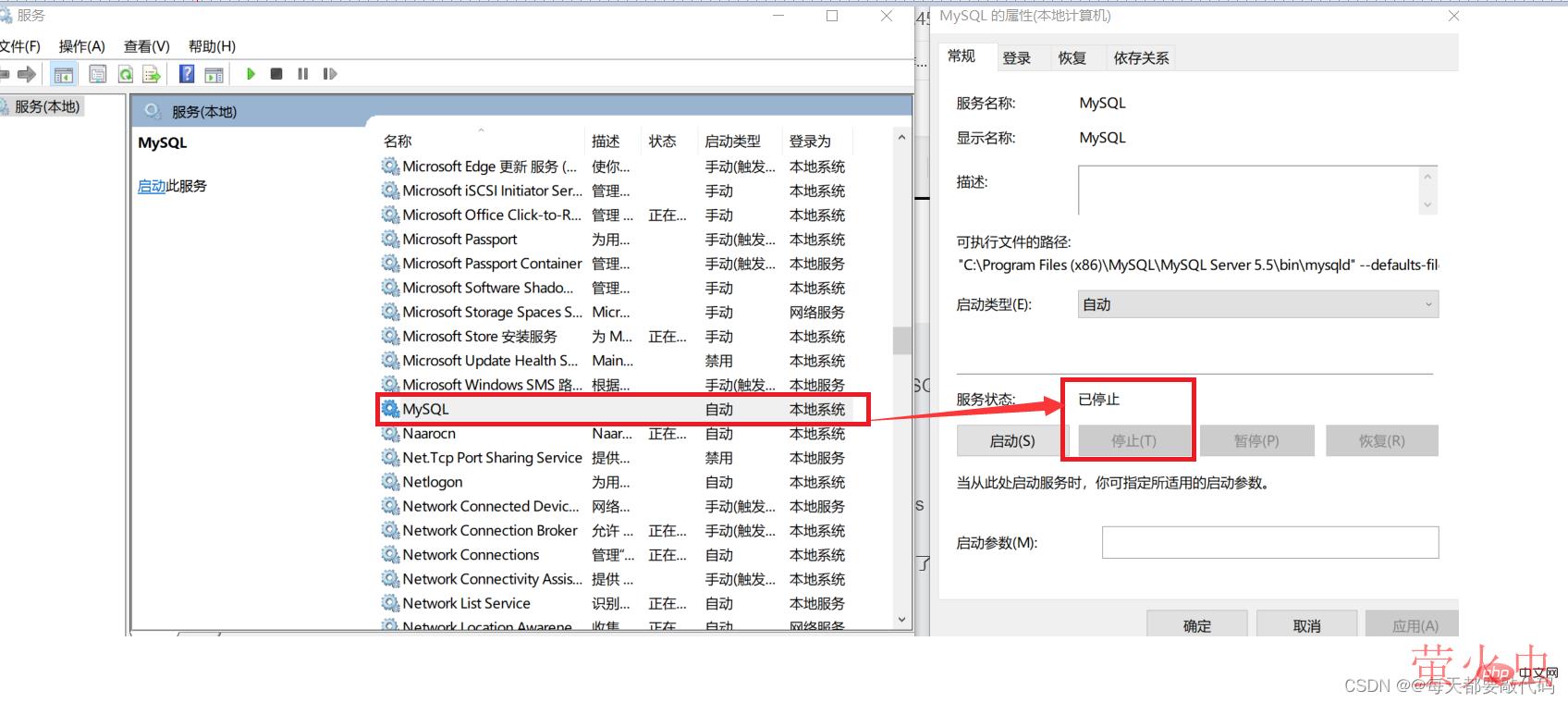The height and width of the screenshot is (703, 1568).
Task: Click the 启动(S) button in MySQL properties
Action: (1012, 441)
